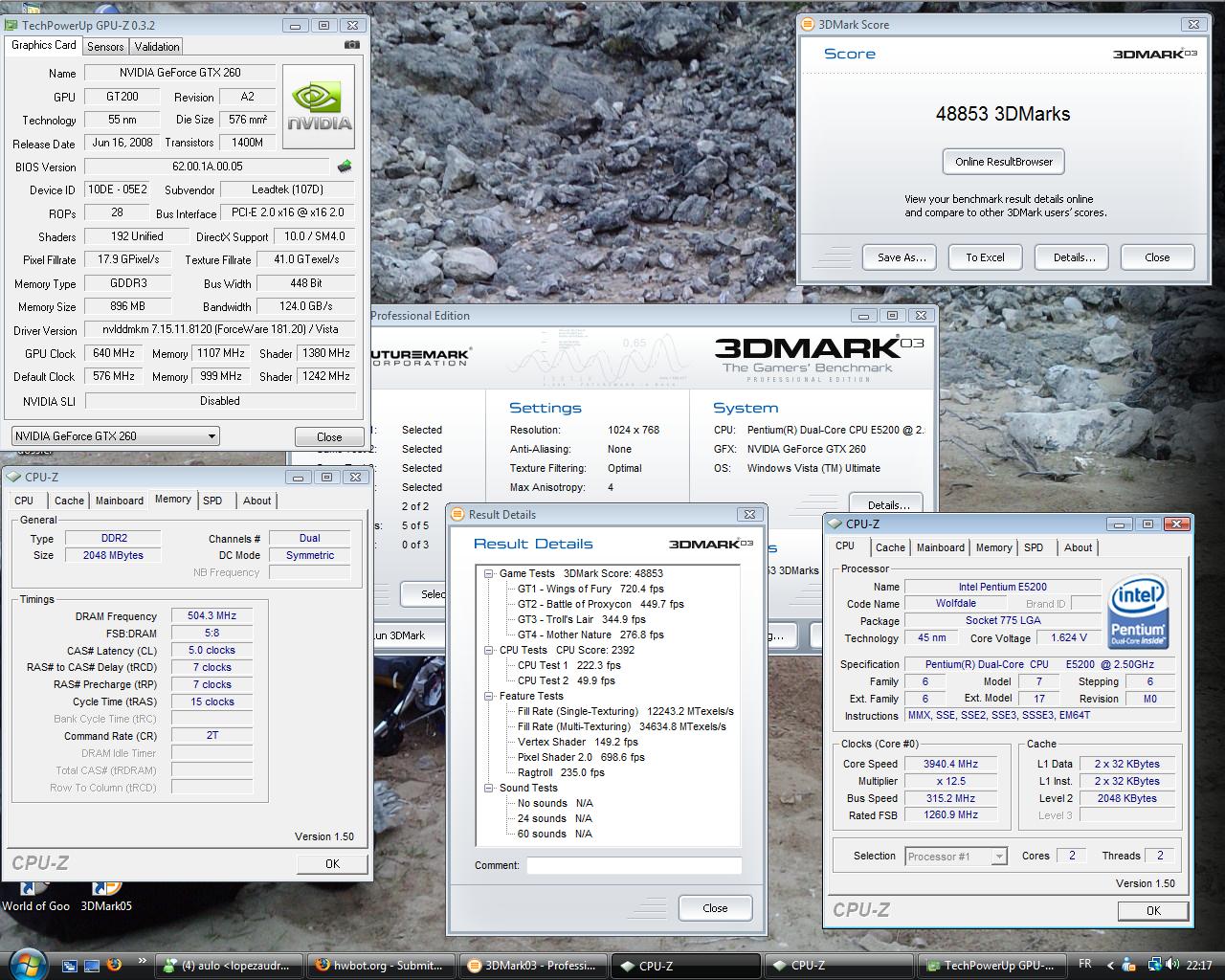The image size is (1225, 980).
Task: Select Ragtroll result row
Action: pos(561,772)
